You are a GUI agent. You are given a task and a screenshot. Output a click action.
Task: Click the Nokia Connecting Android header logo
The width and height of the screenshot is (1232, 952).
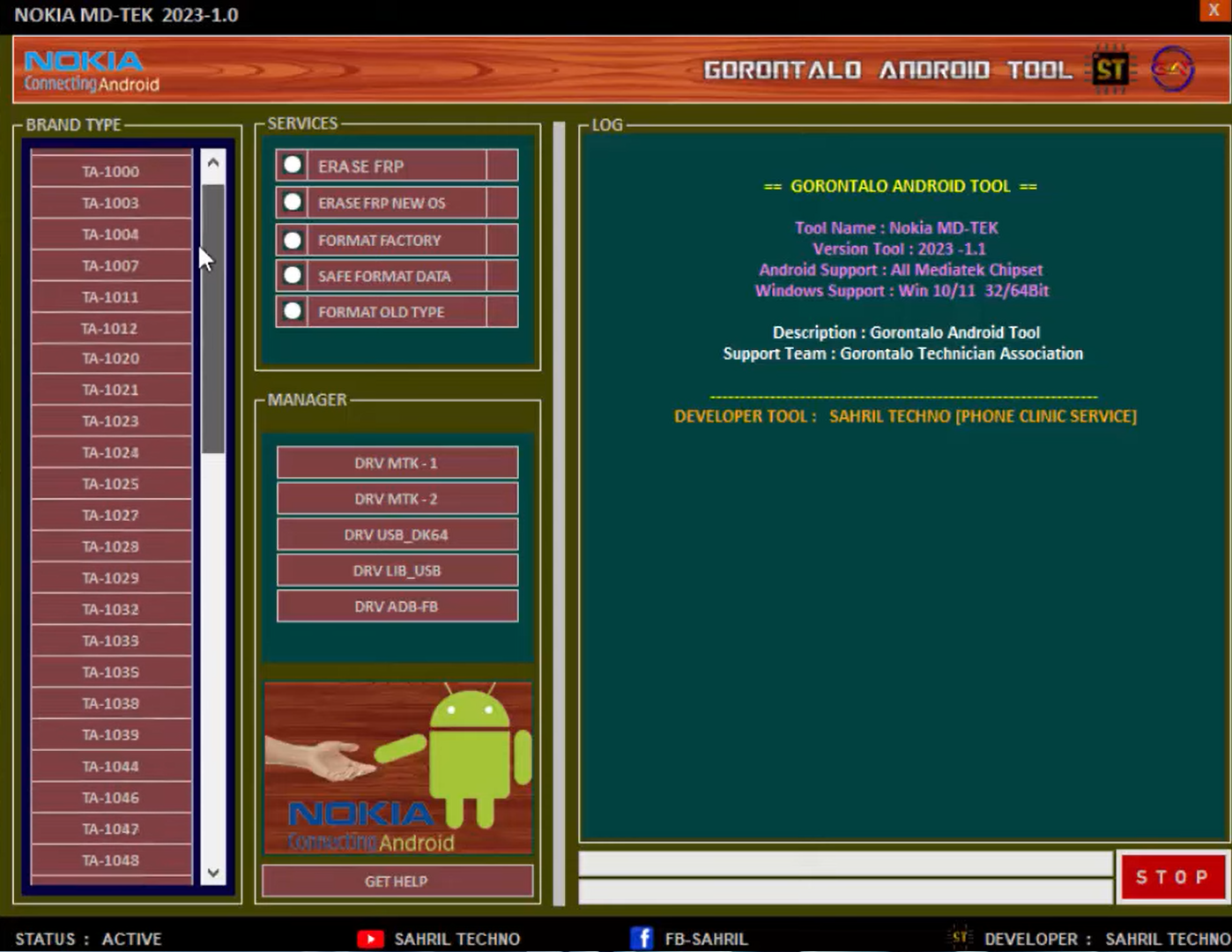[92, 71]
